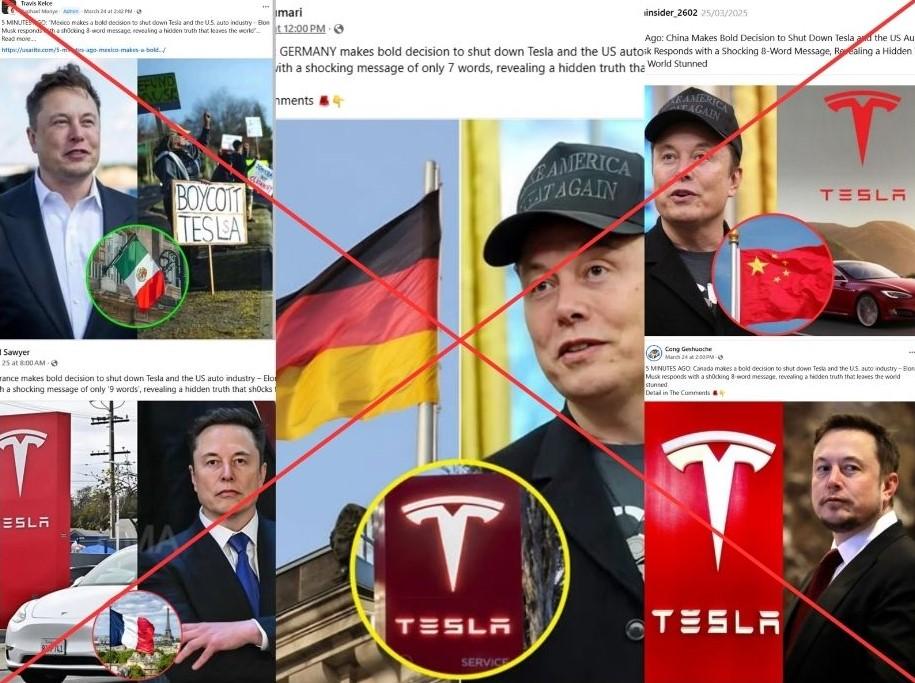Click the globe privacy icon beside 12:00 PM
The image size is (915, 683).
338,29
